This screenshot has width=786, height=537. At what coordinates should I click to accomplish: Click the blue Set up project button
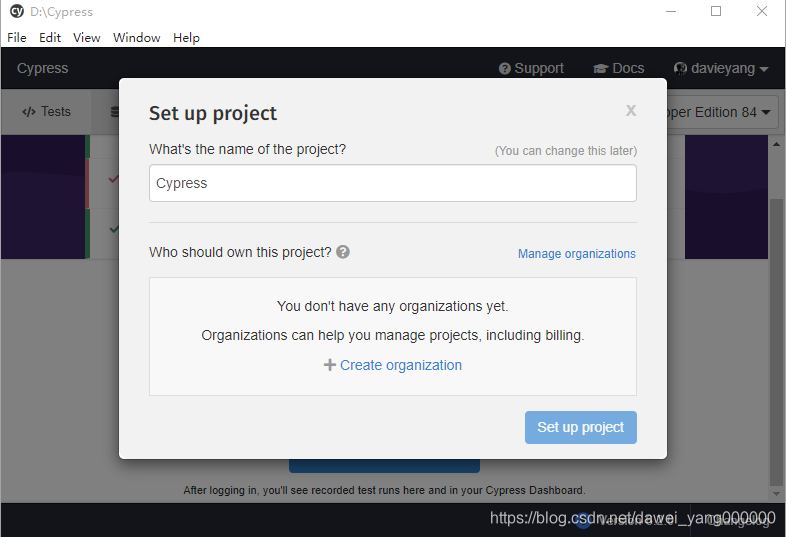click(x=580, y=427)
